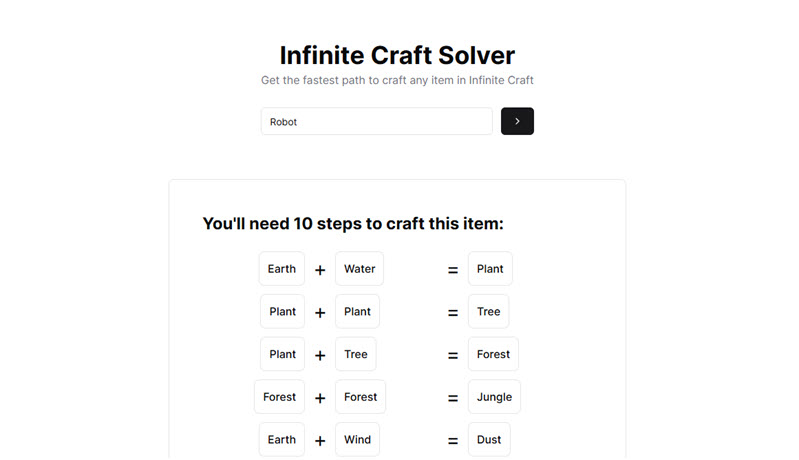Click the Tree result chip in second row
Viewport: 799px width, 460px height.
click(488, 312)
